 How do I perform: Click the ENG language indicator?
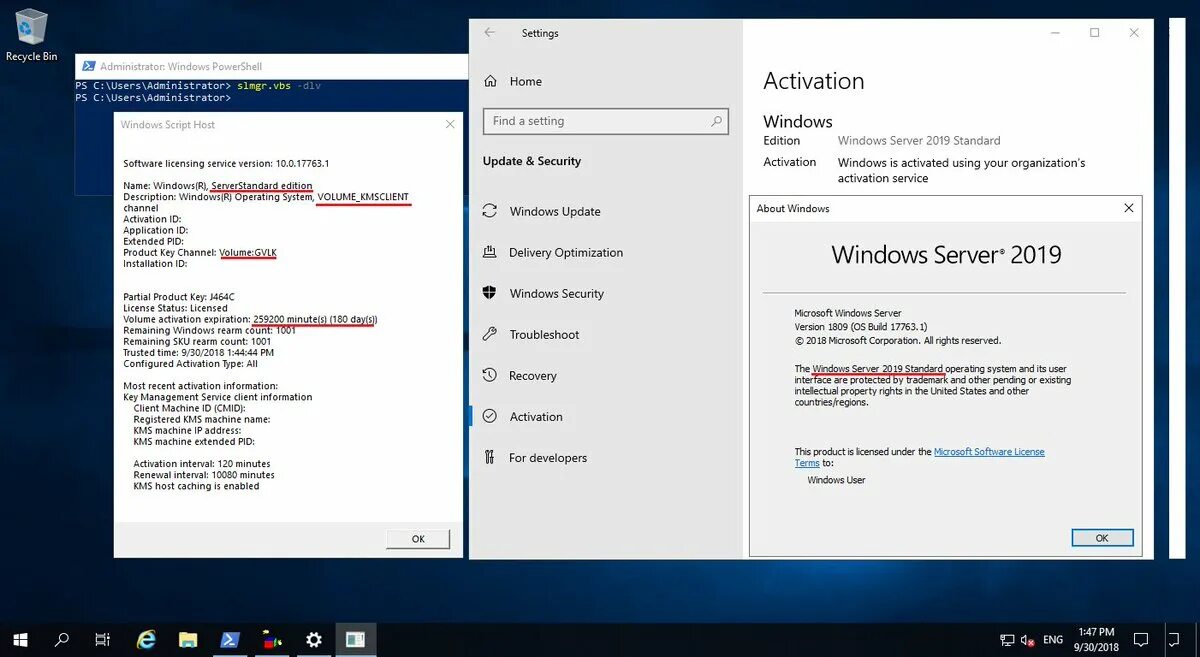click(x=1053, y=640)
